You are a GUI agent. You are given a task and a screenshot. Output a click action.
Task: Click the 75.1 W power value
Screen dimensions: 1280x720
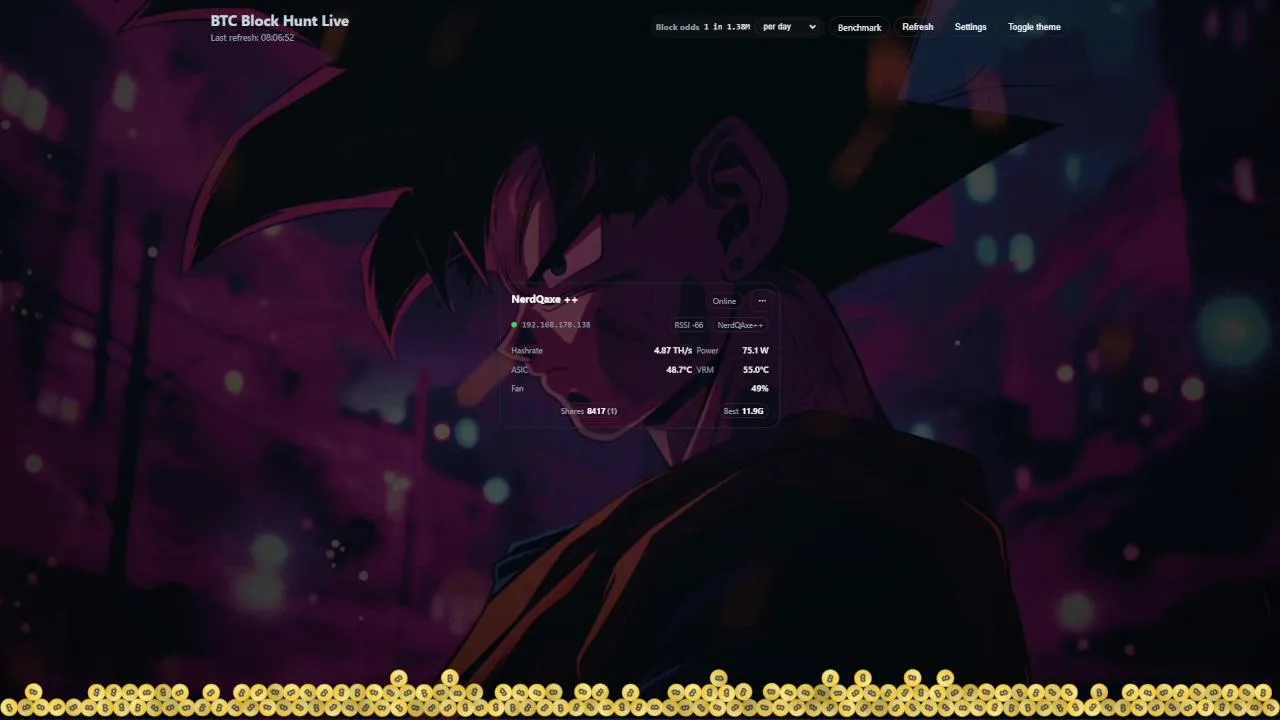756,351
